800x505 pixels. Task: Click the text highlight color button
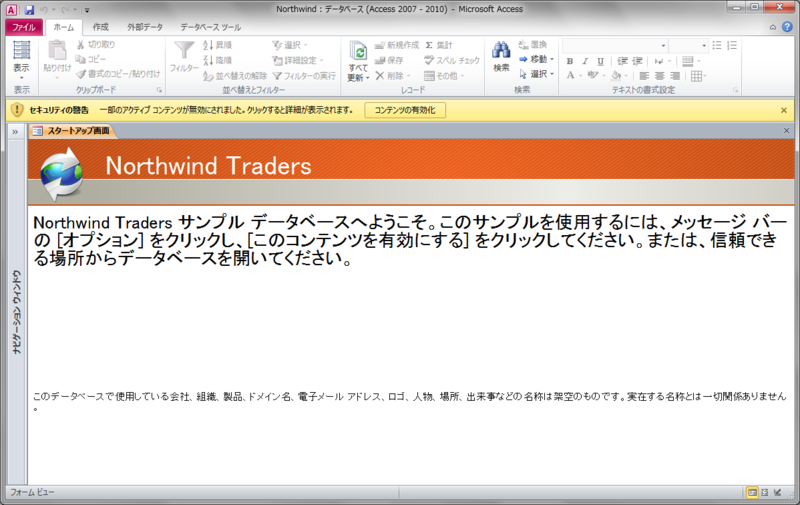click(592, 75)
